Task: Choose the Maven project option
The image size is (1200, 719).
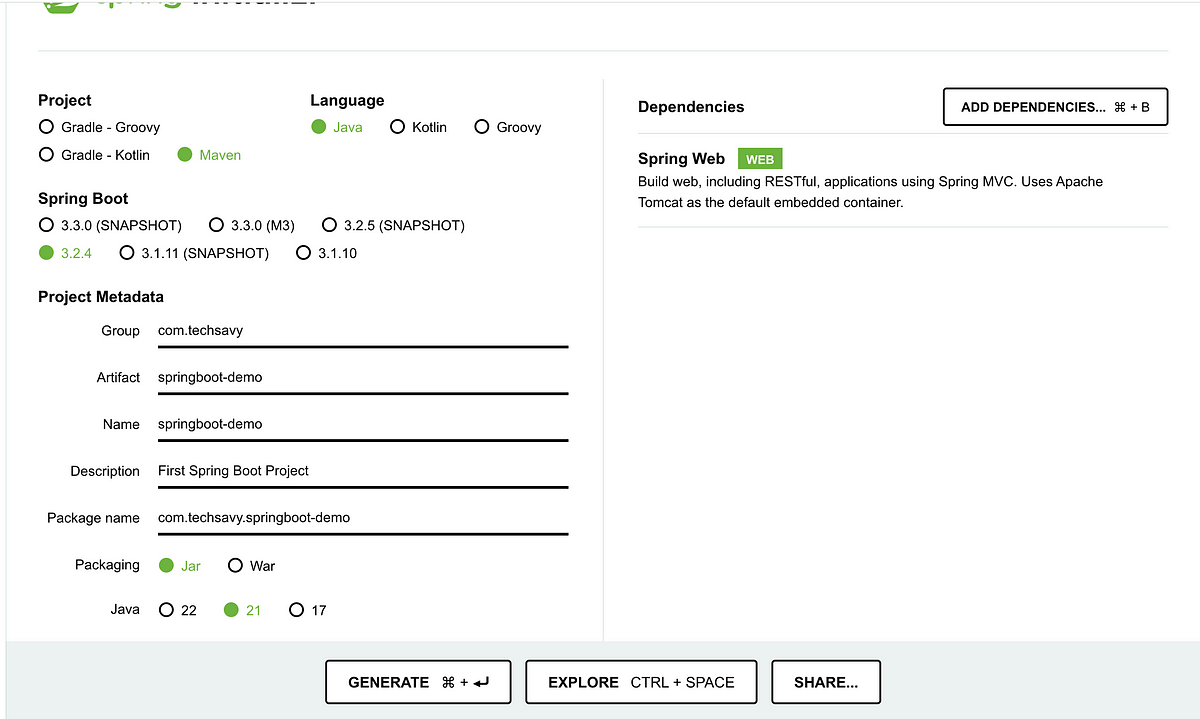Action: pos(209,155)
